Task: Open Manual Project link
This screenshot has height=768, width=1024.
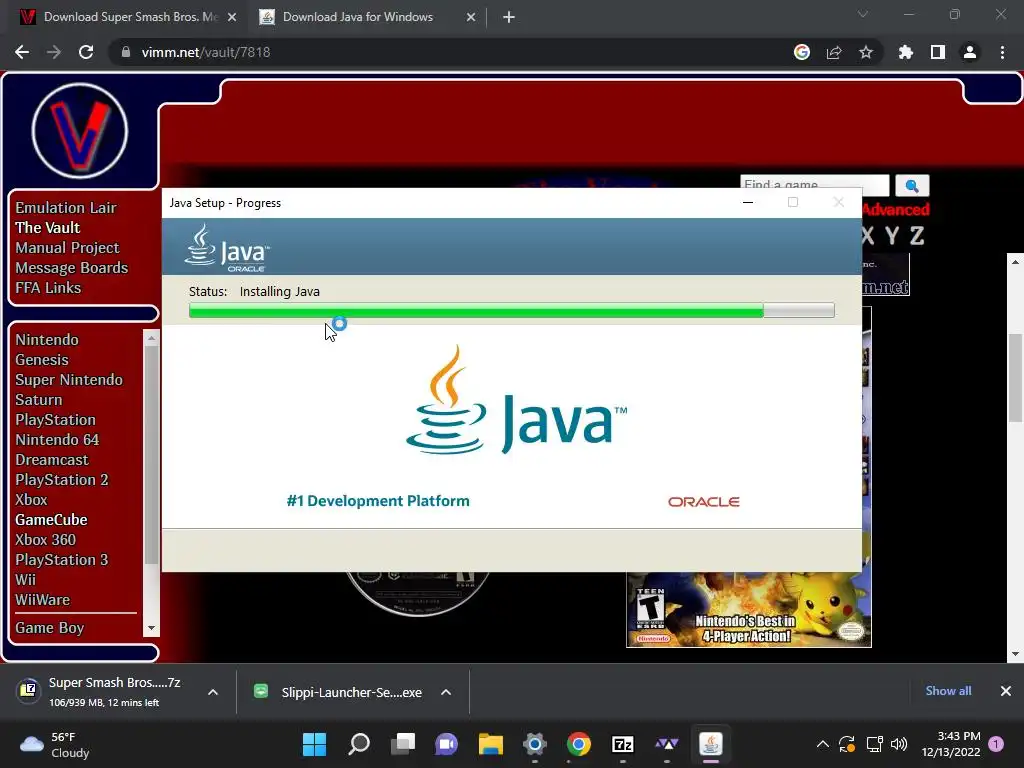Action: 67,248
